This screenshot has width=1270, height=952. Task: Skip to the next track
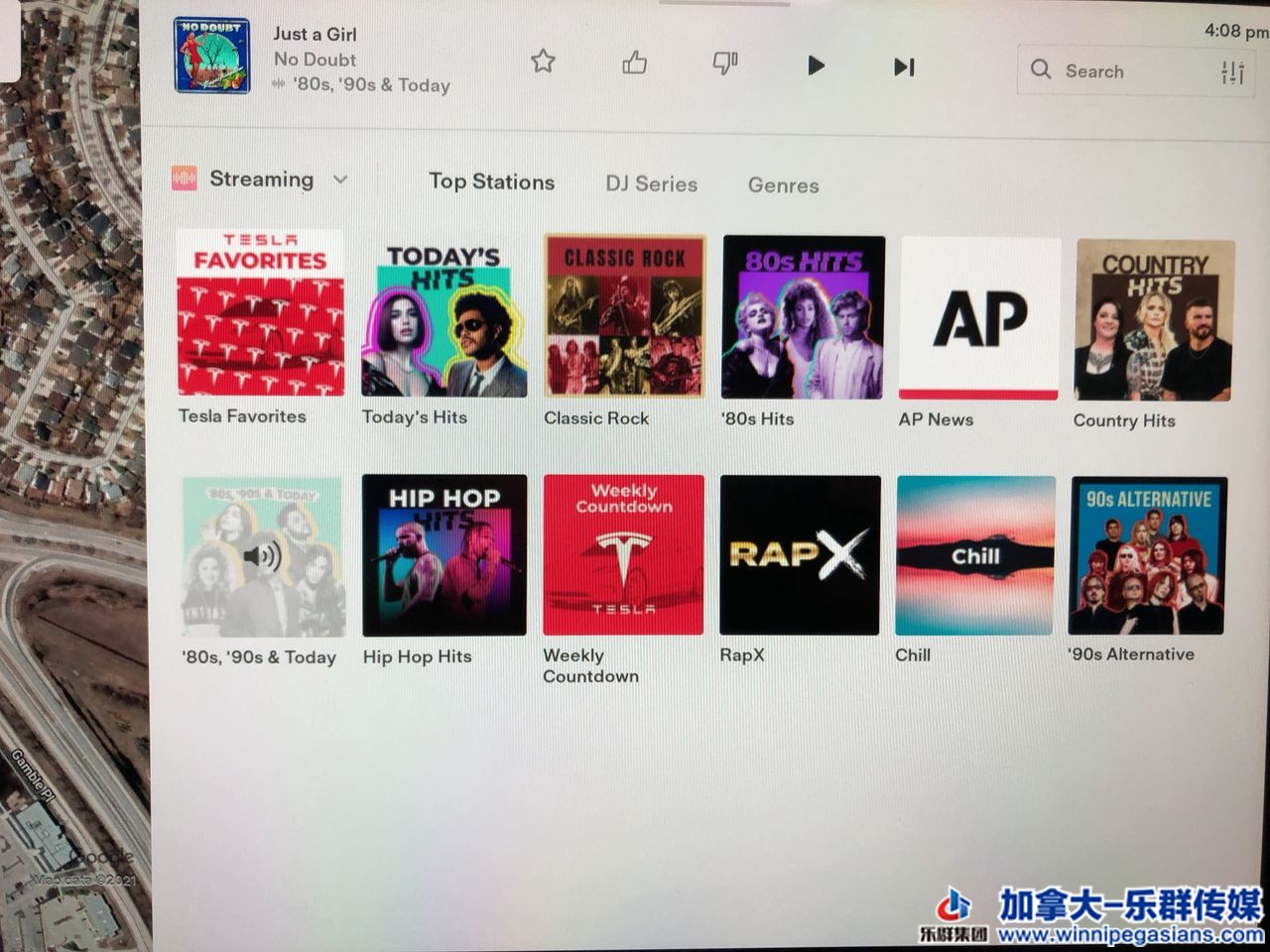(x=904, y=66)
